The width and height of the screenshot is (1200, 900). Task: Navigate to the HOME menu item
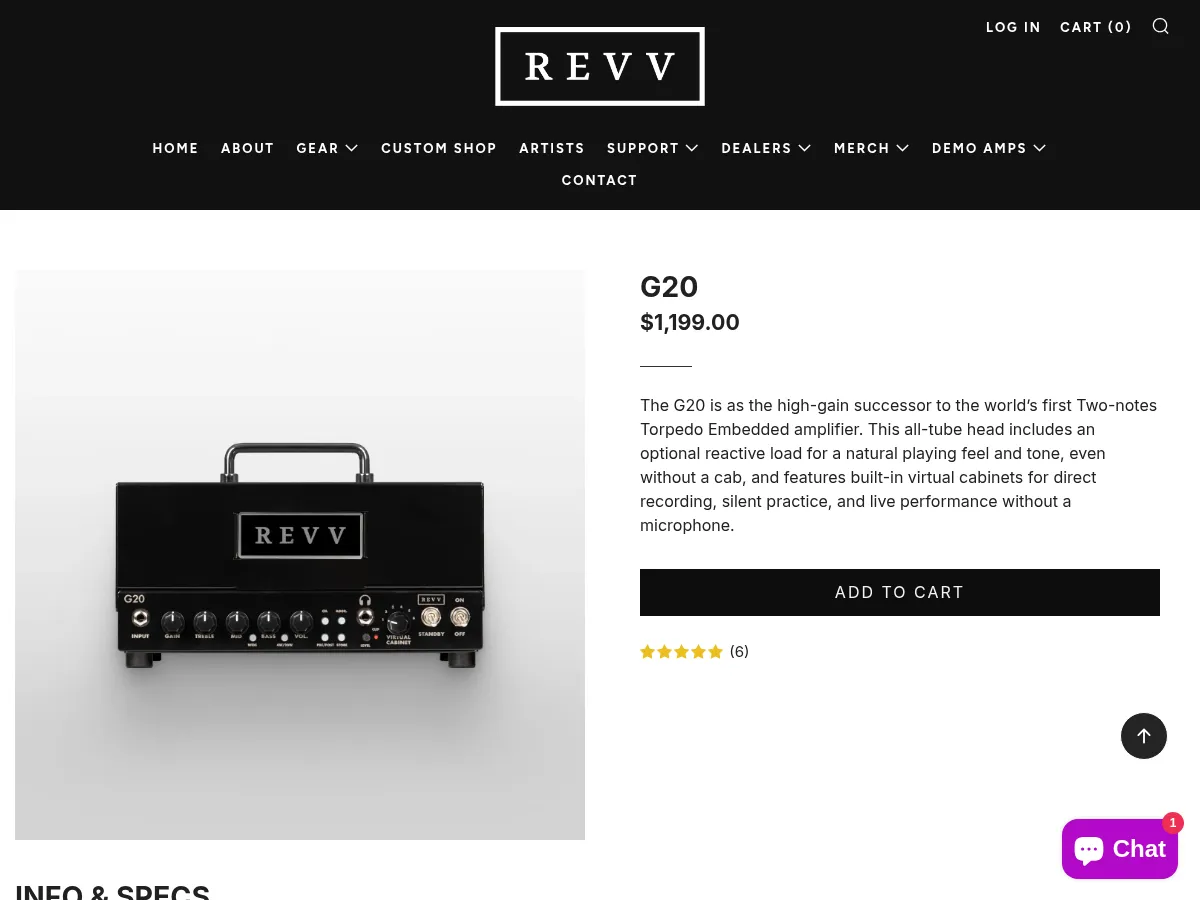(175, 148)
